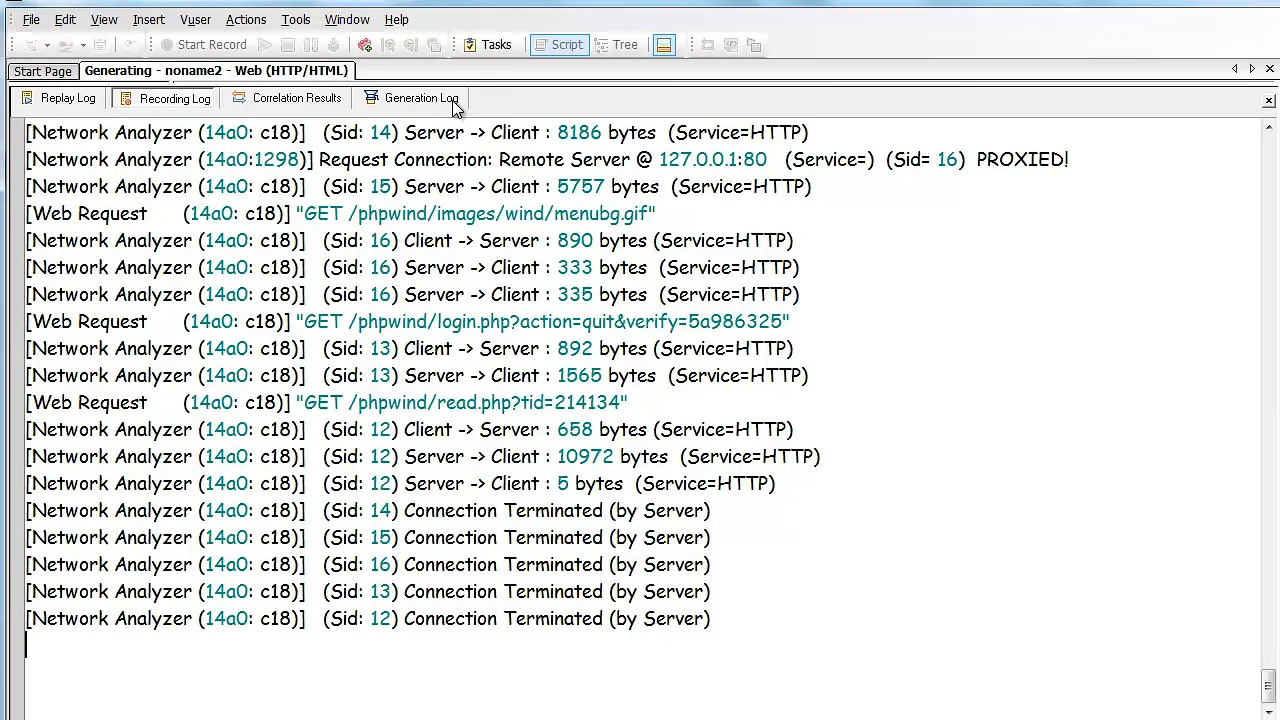Click the Sid 16 Client to Server 890 bytes line
This screenshot has width=1280, height=720.
(x=410, y=240)
